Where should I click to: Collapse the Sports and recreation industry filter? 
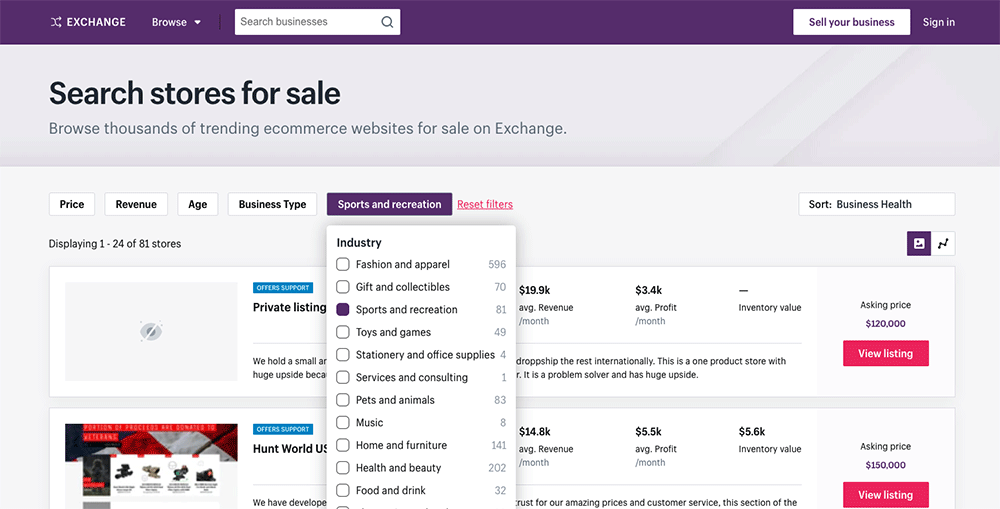(x=389, y=204)
